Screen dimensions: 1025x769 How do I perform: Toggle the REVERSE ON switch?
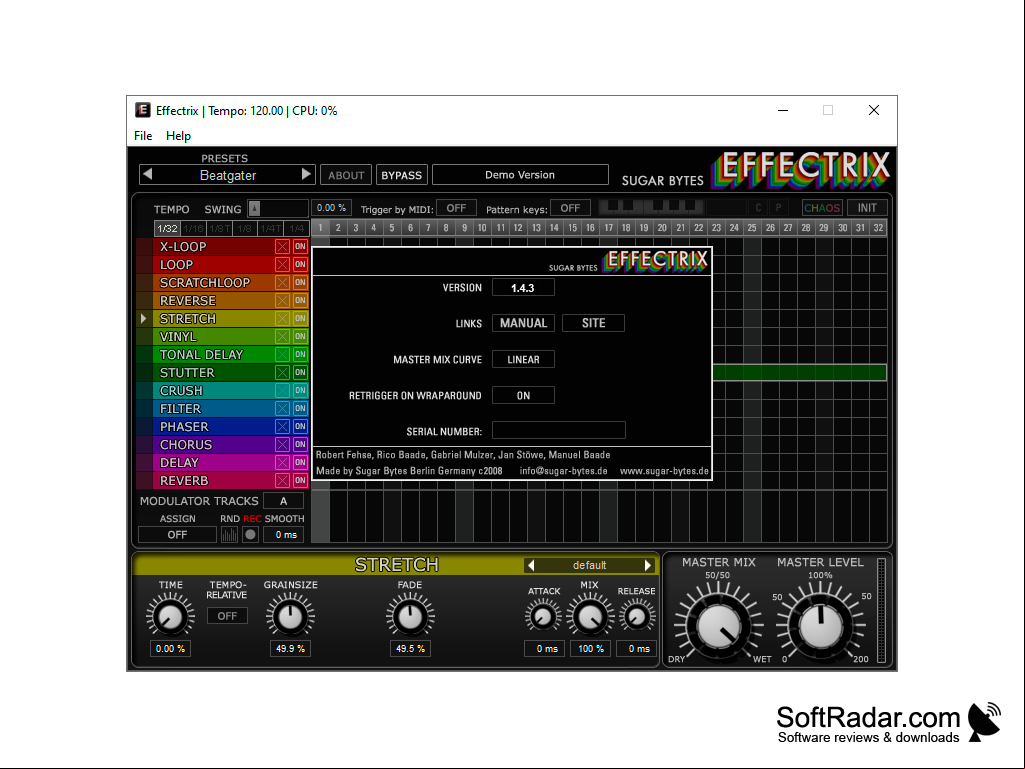(x=300, y=301)
